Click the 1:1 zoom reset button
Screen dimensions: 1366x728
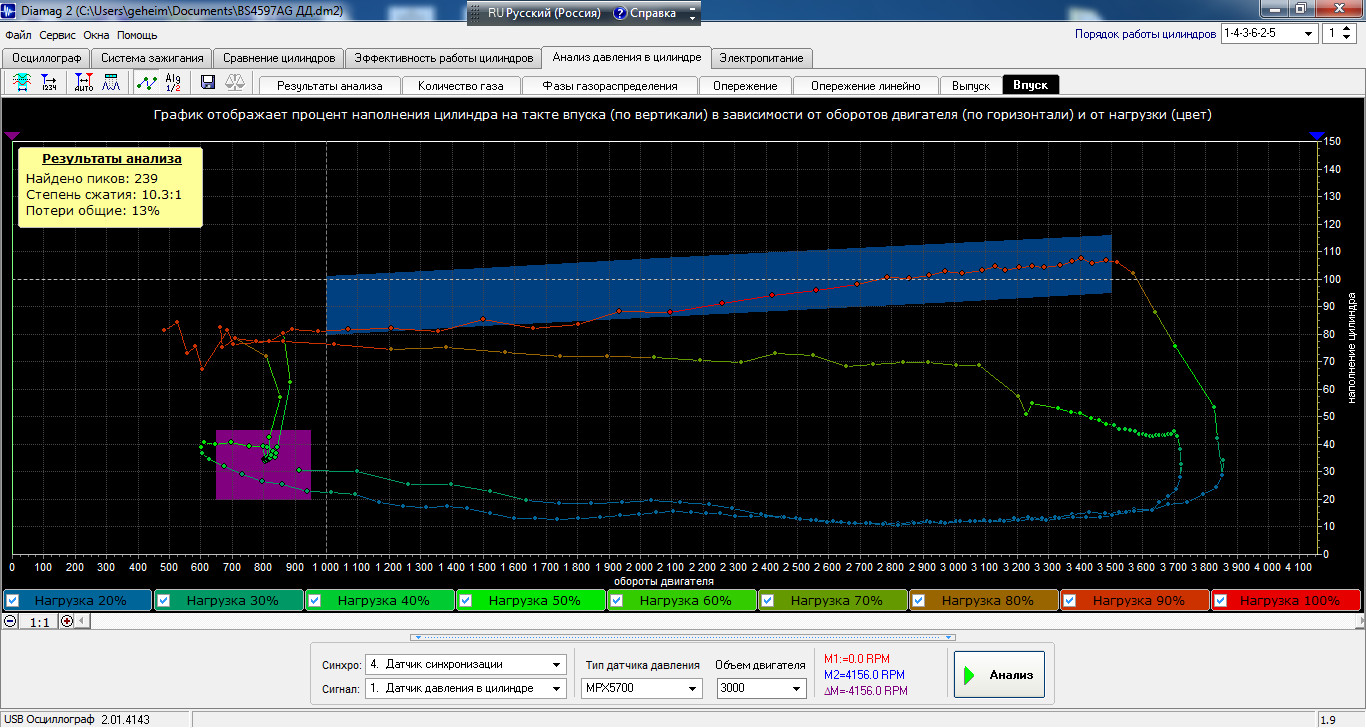coord(40,622)
